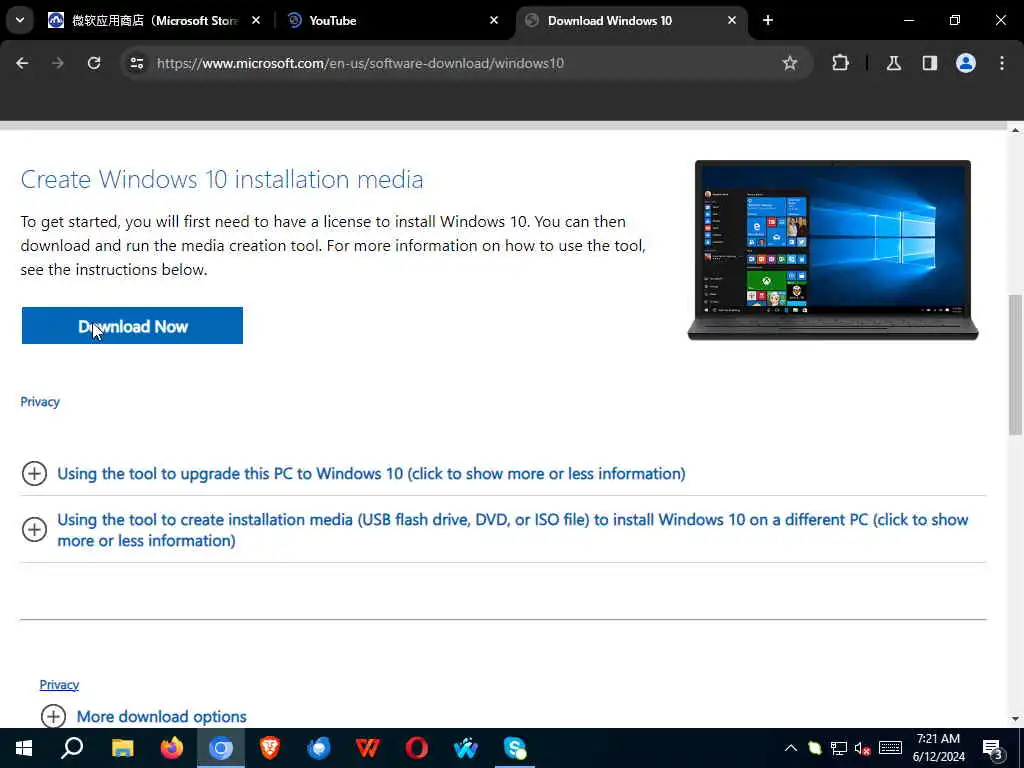Bookmark this page with the star
1024x768 pixels.
(x=790, y=63)
